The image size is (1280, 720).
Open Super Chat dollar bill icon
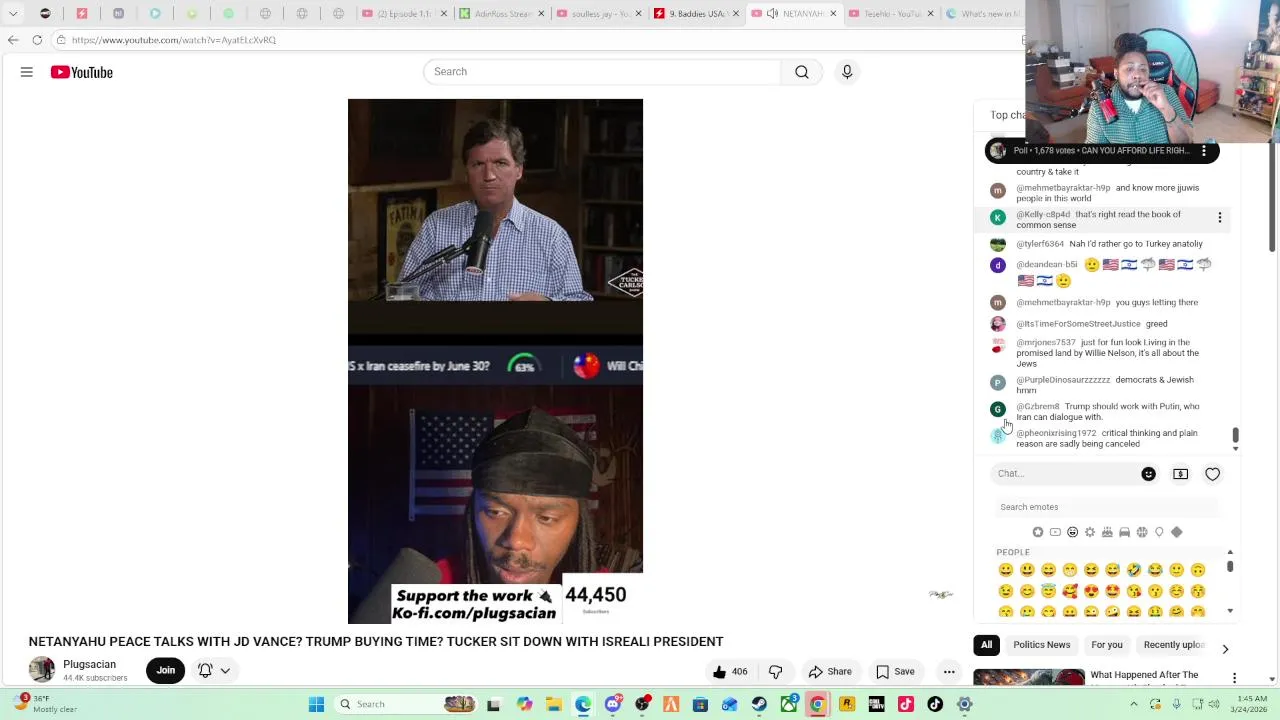click(x=1180, y=474)
